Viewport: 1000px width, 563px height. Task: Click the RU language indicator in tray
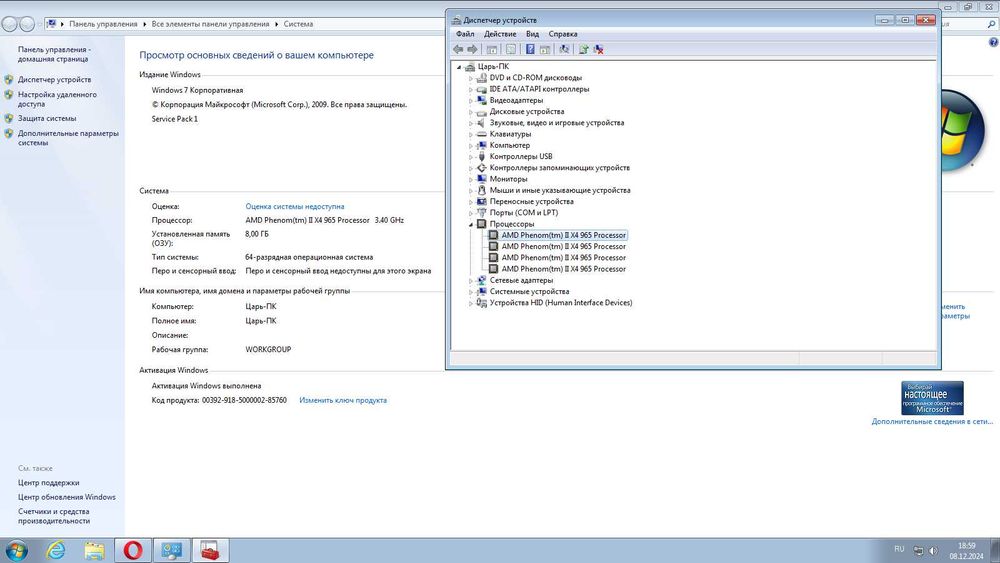[x=899, y=549]
